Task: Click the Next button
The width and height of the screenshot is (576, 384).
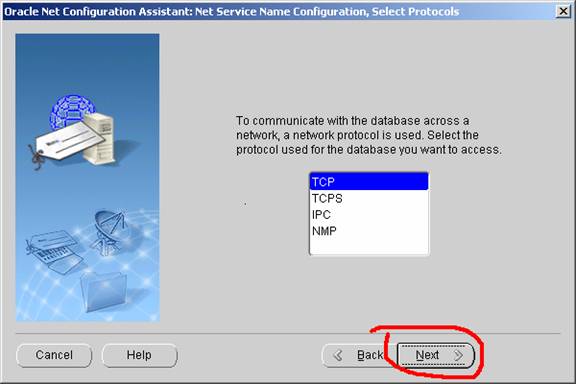Action: [x=436, y=355]
